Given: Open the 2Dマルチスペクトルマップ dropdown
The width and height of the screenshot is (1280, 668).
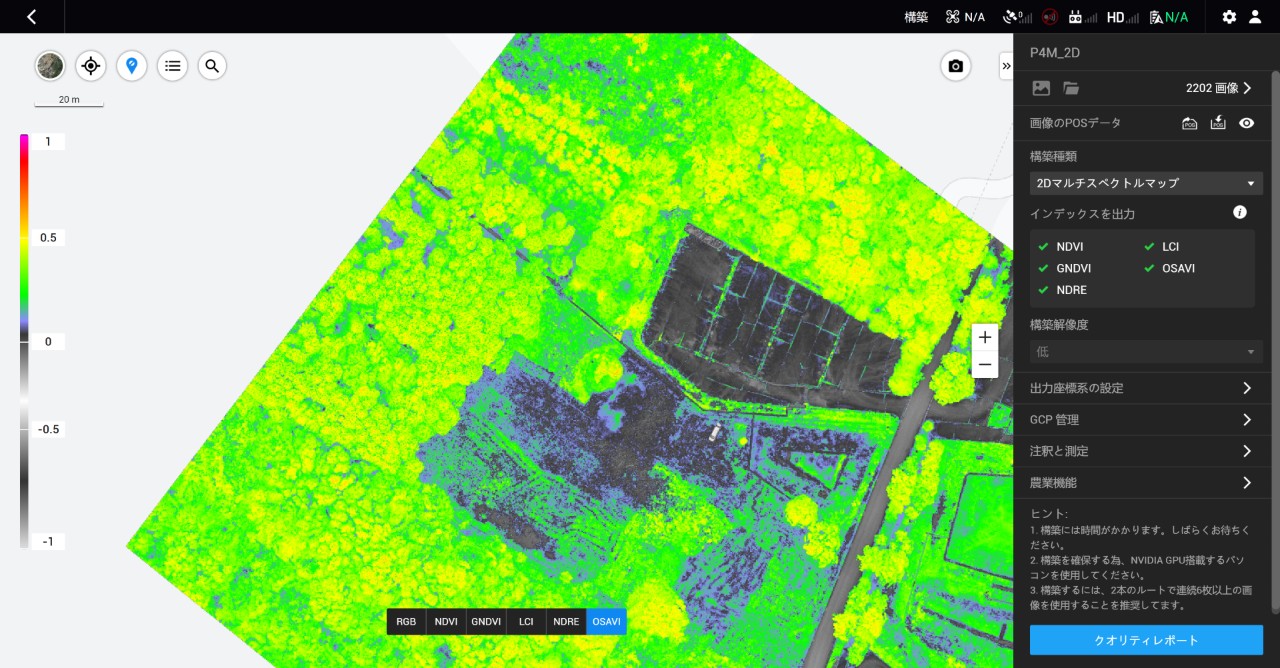Looking at the screenshot, I should [1146, 183].
